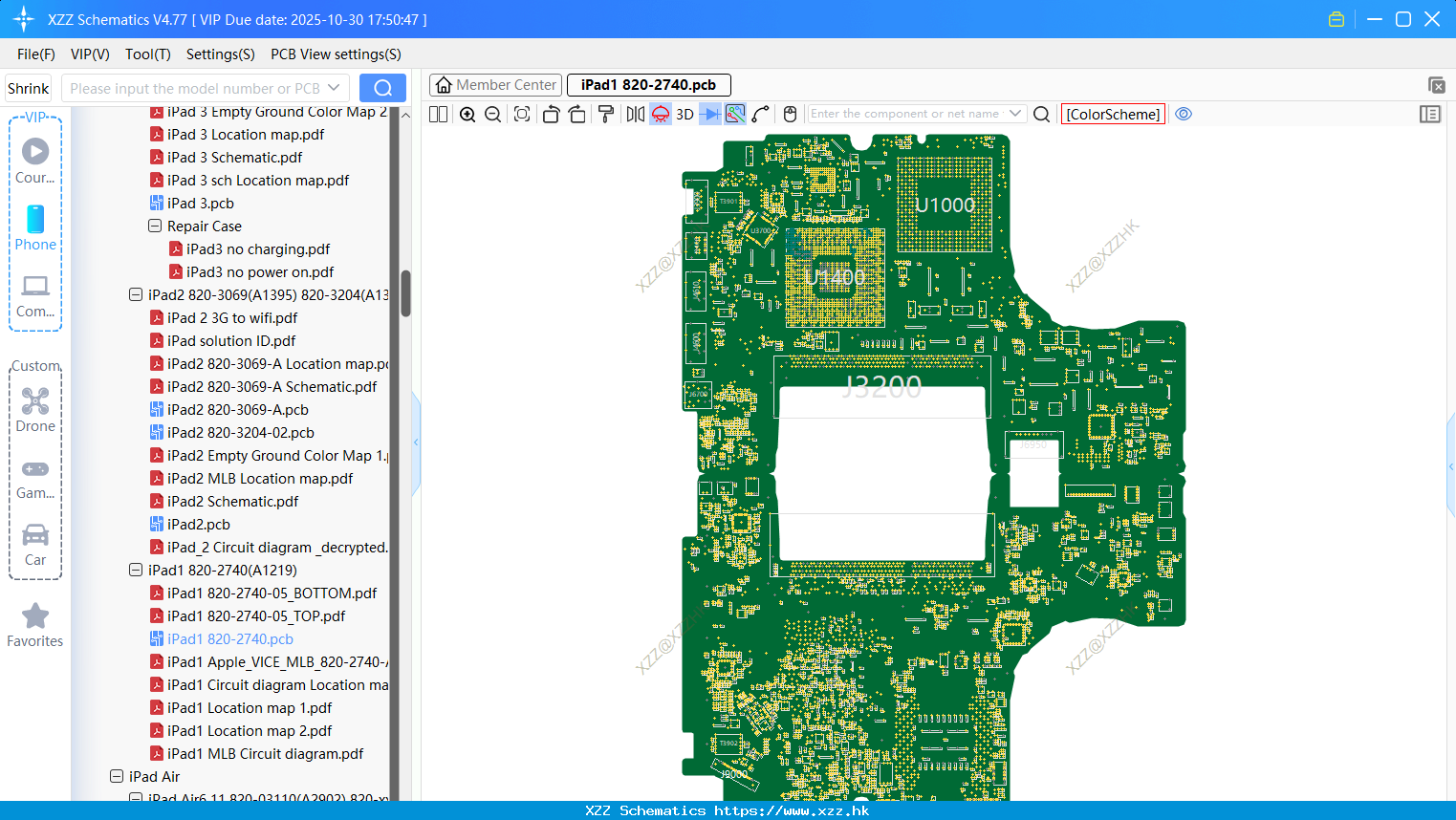The height and width of the screenshot is (820, 1456).
Task: Mirror flip the PCB board
Action: coord(636,114)
